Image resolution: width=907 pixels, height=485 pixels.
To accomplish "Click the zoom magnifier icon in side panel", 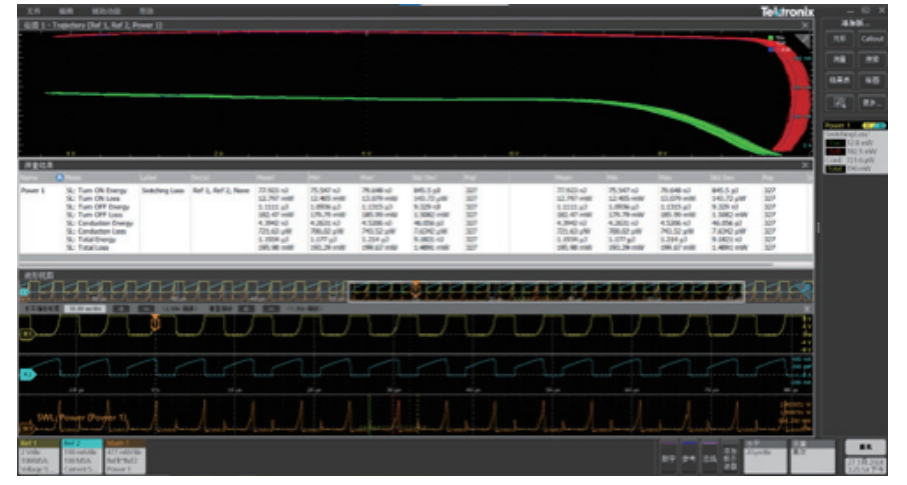I will tap(840, 102).
